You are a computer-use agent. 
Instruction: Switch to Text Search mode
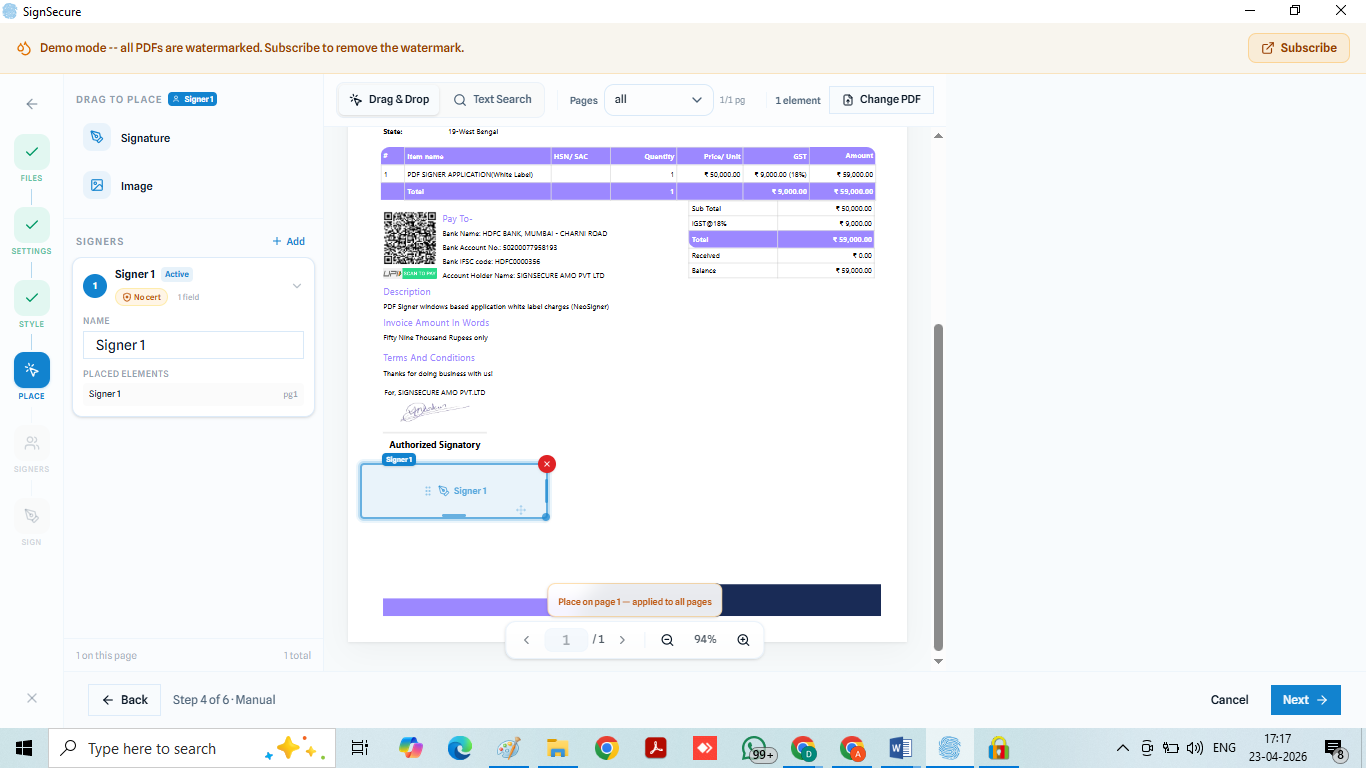(x=492, y=100)
